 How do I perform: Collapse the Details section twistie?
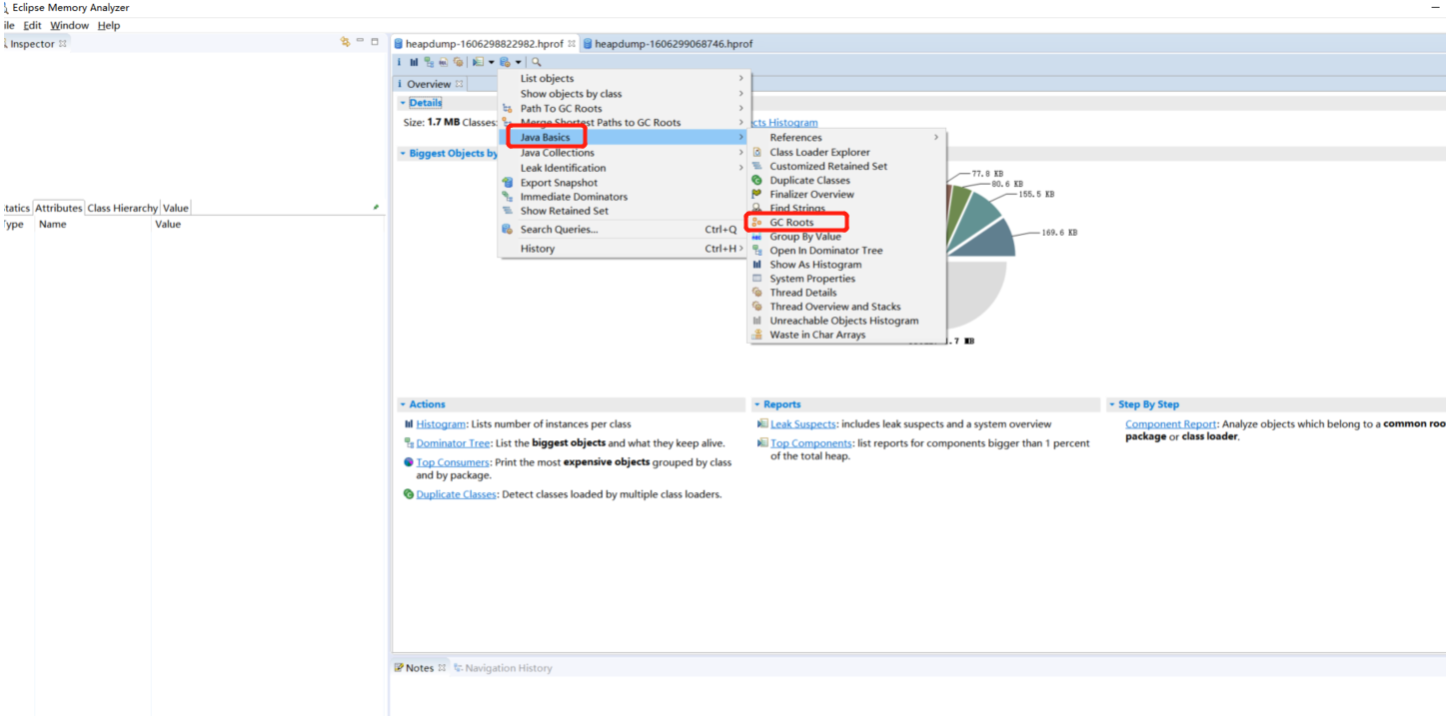pyautogui.click(x=403, y=103)
